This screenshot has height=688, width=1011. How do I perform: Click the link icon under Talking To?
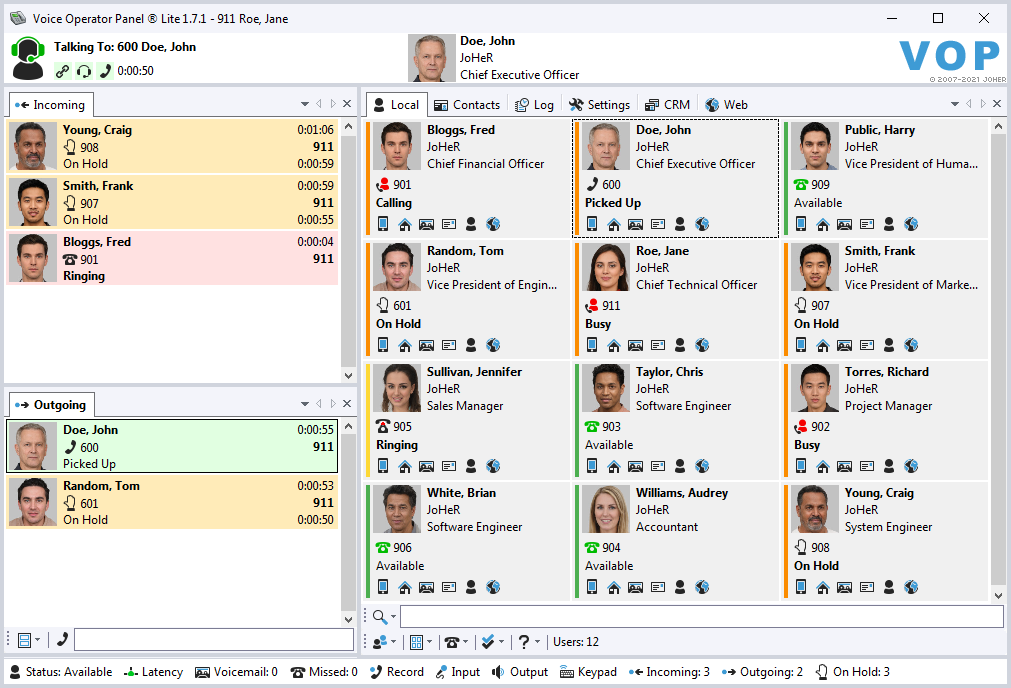(63, 71)
